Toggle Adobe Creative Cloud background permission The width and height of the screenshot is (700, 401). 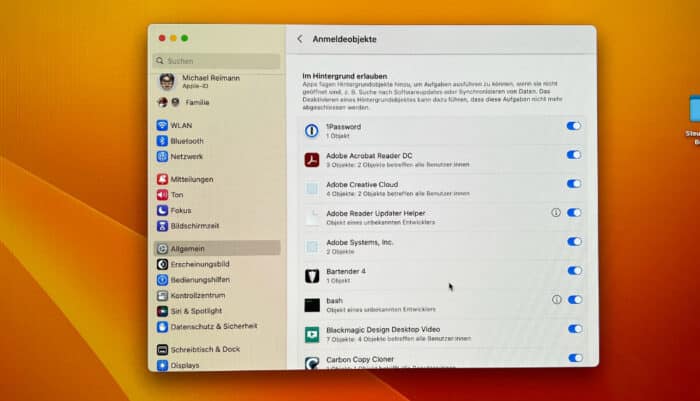[574, 184]
